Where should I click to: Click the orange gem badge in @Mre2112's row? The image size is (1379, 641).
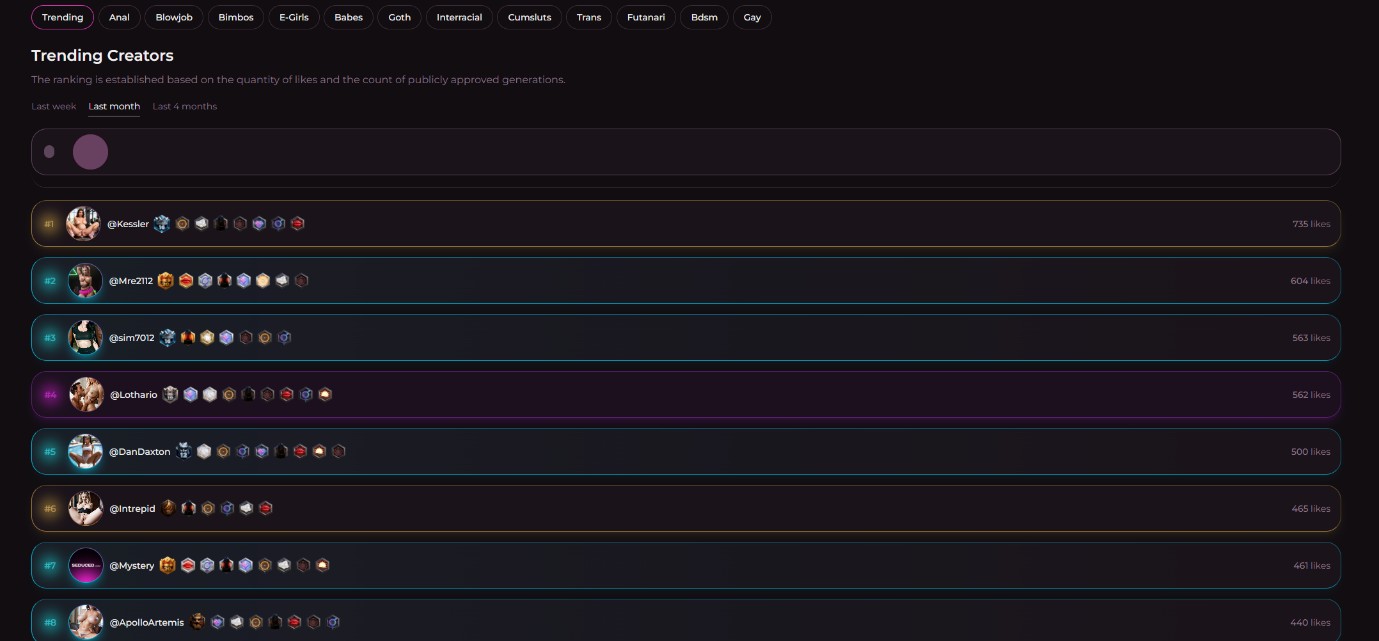263,281
